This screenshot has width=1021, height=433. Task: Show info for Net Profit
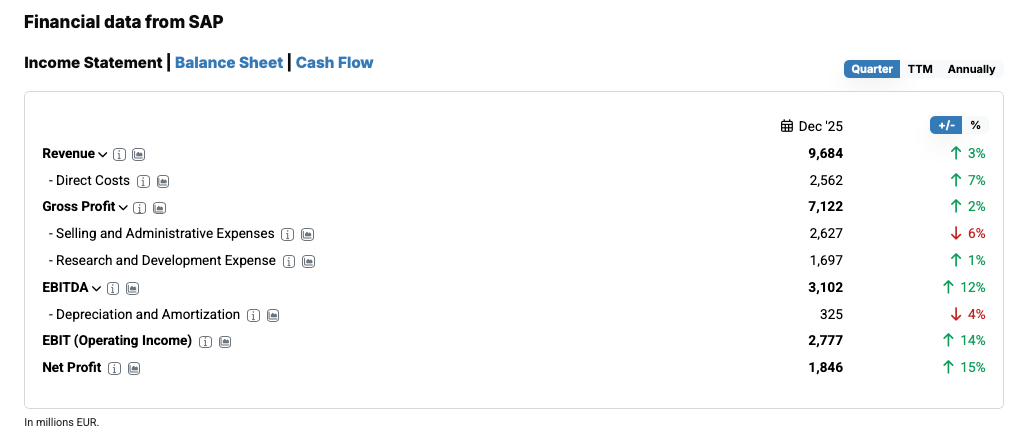click(x=114, y=368)
